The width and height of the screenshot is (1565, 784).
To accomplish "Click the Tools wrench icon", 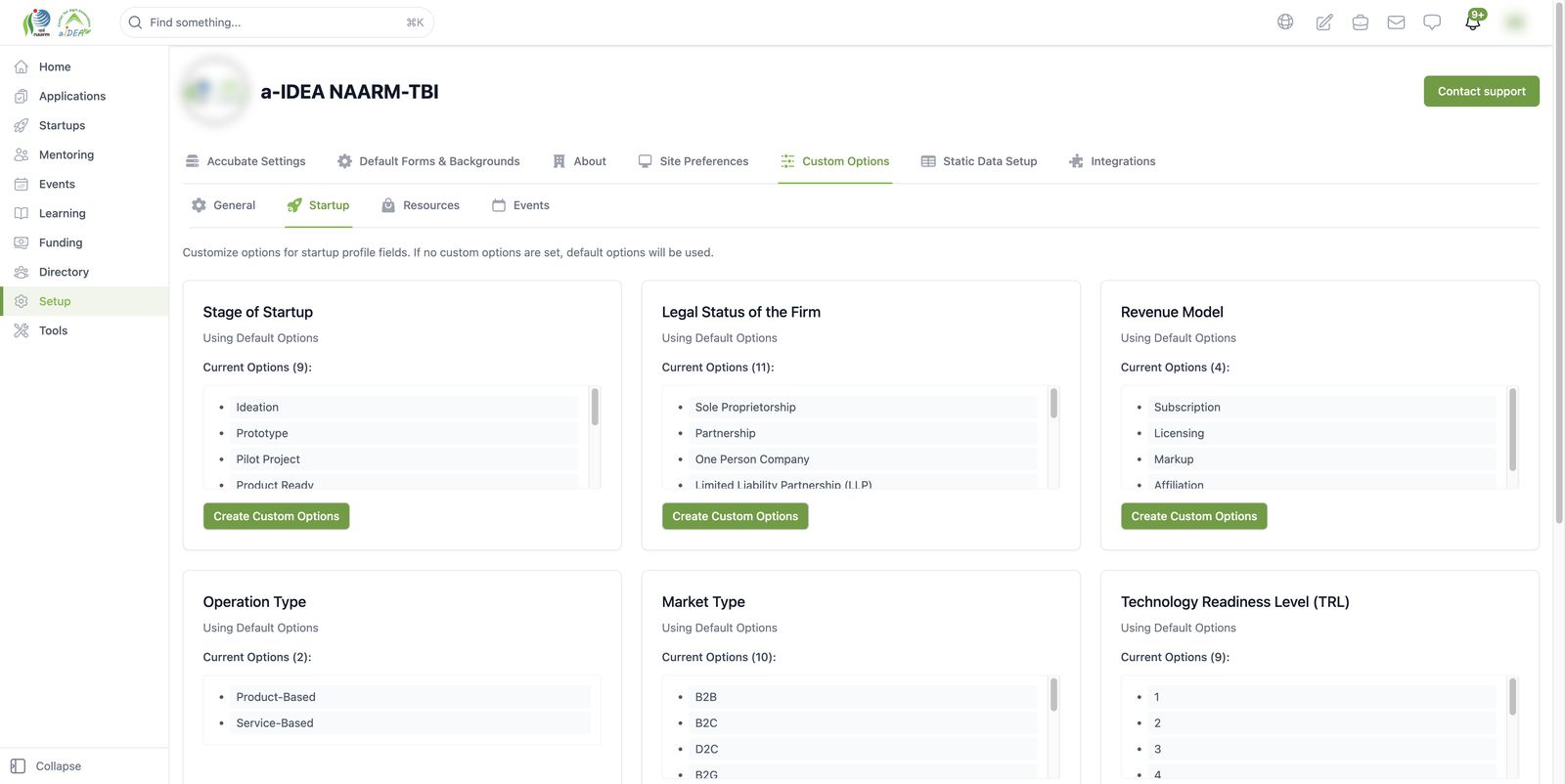I will [22, 330].
